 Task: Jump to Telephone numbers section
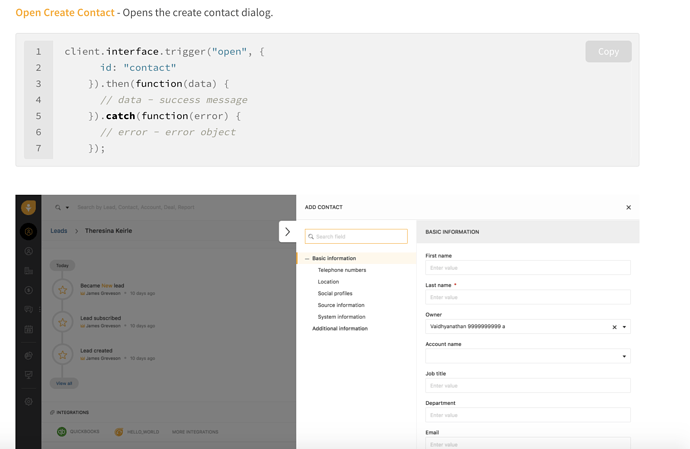point(342,270)
